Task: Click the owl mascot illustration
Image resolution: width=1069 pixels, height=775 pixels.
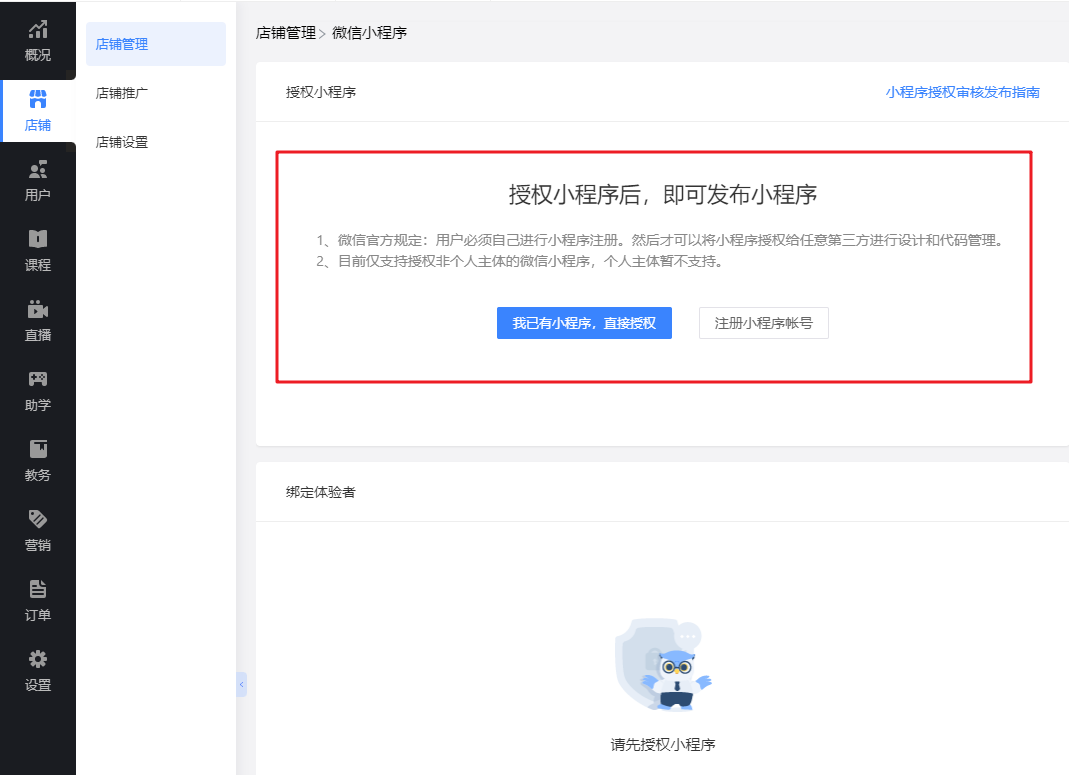Action: coord(663,665)
